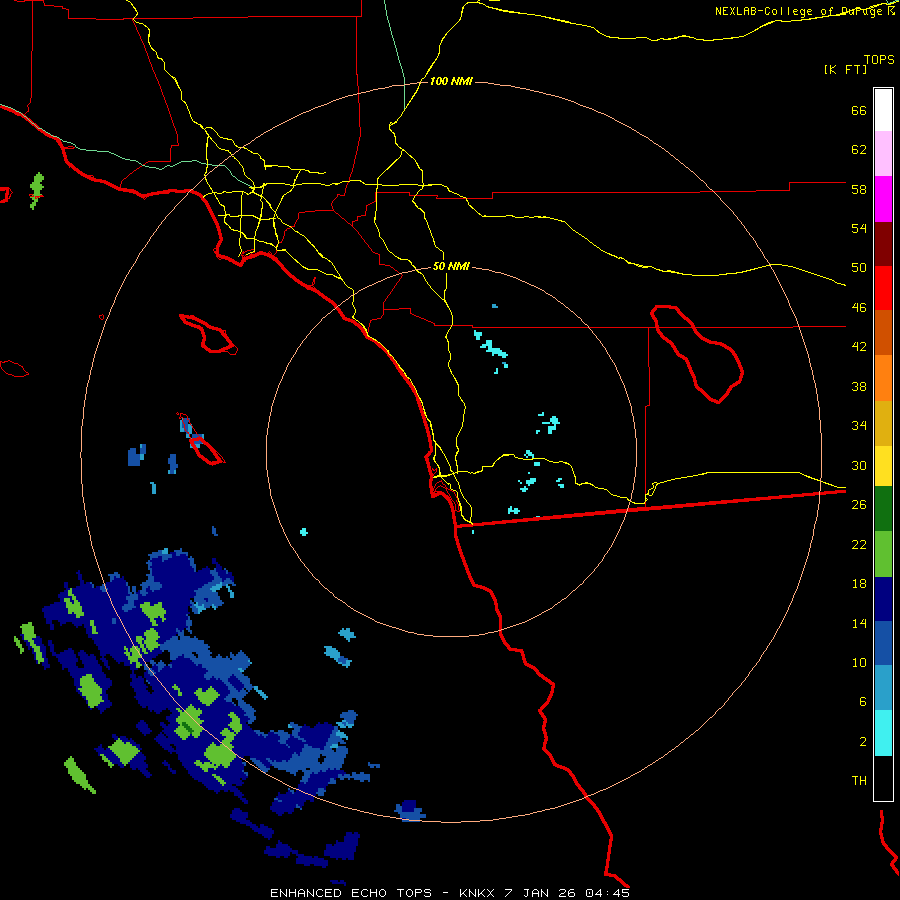The image size is (900, 900).
Task: Click the 50 NMI range ring label
Action: point(451,266)
